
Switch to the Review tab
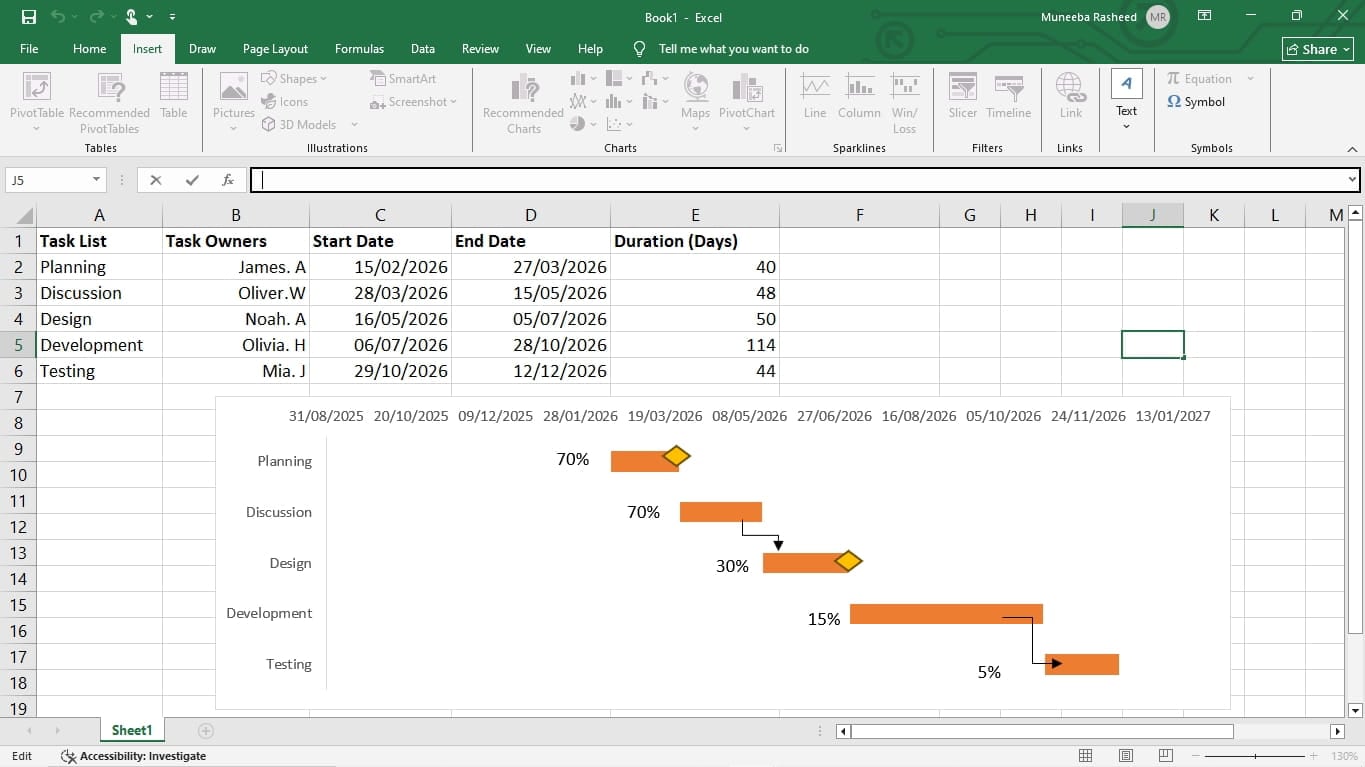(480, 48)
